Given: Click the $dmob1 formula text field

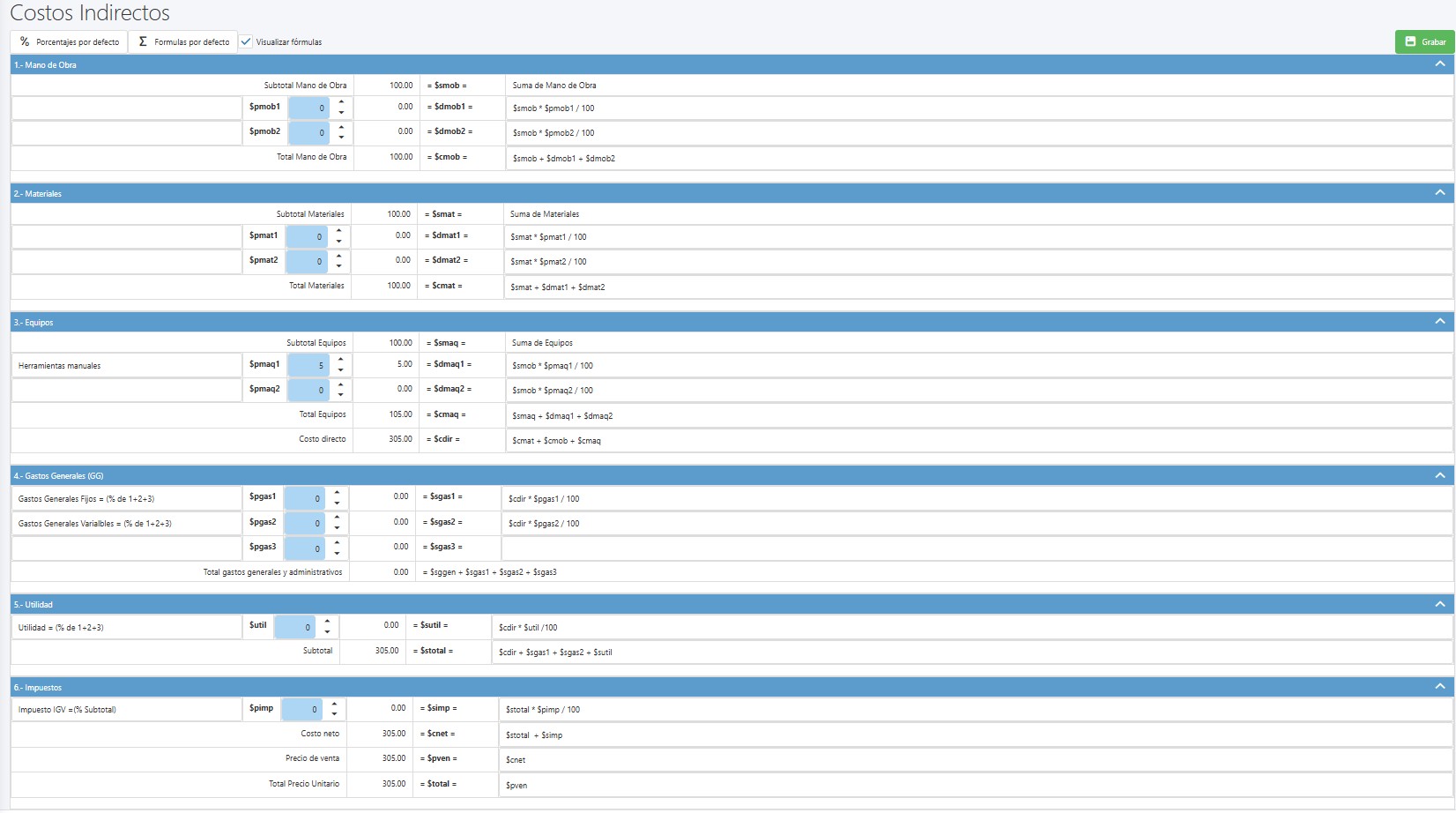Looking at the screenshot, I should point(978,108).
